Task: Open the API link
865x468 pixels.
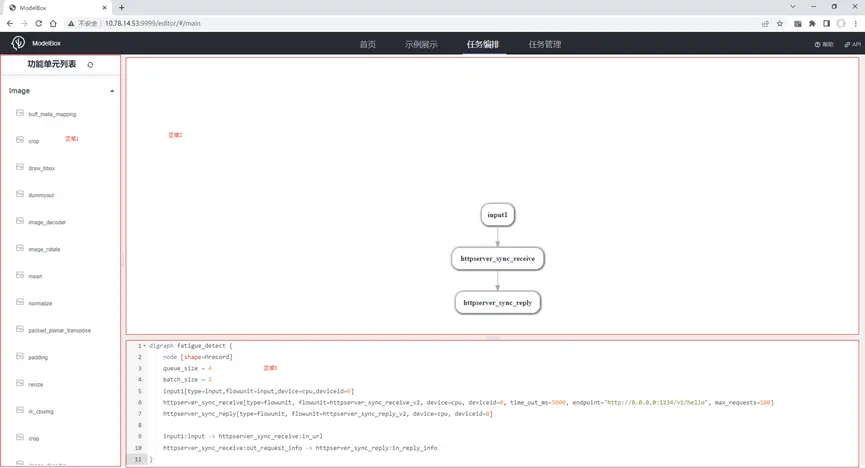Action: point(852,44)
